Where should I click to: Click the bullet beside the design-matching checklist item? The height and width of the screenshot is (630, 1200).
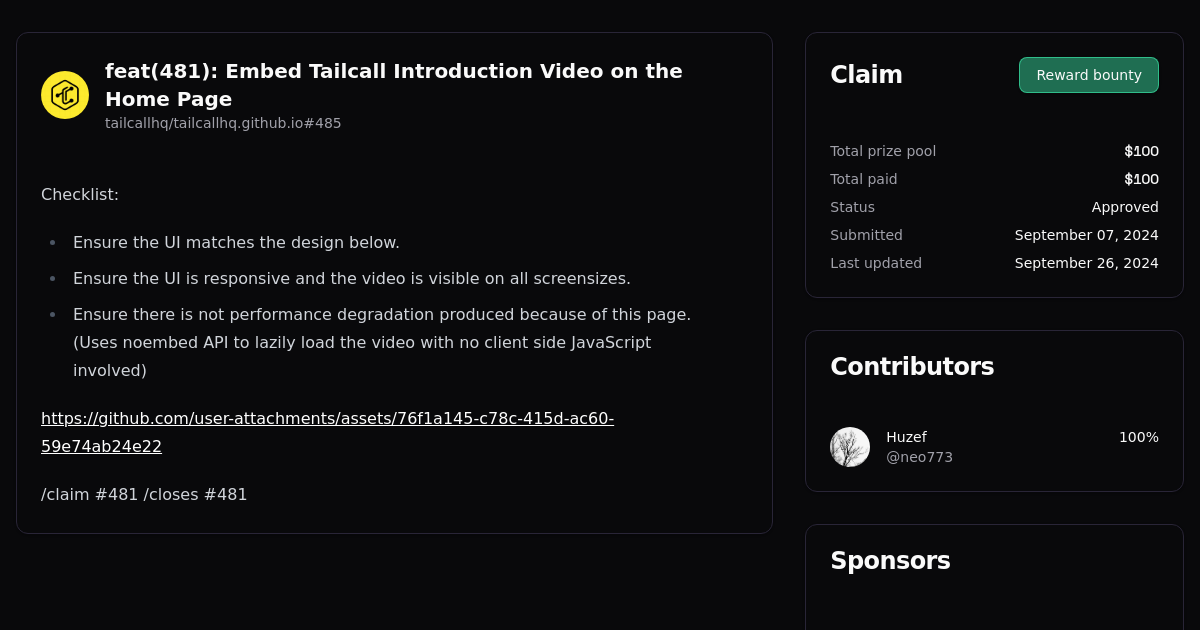52,242
